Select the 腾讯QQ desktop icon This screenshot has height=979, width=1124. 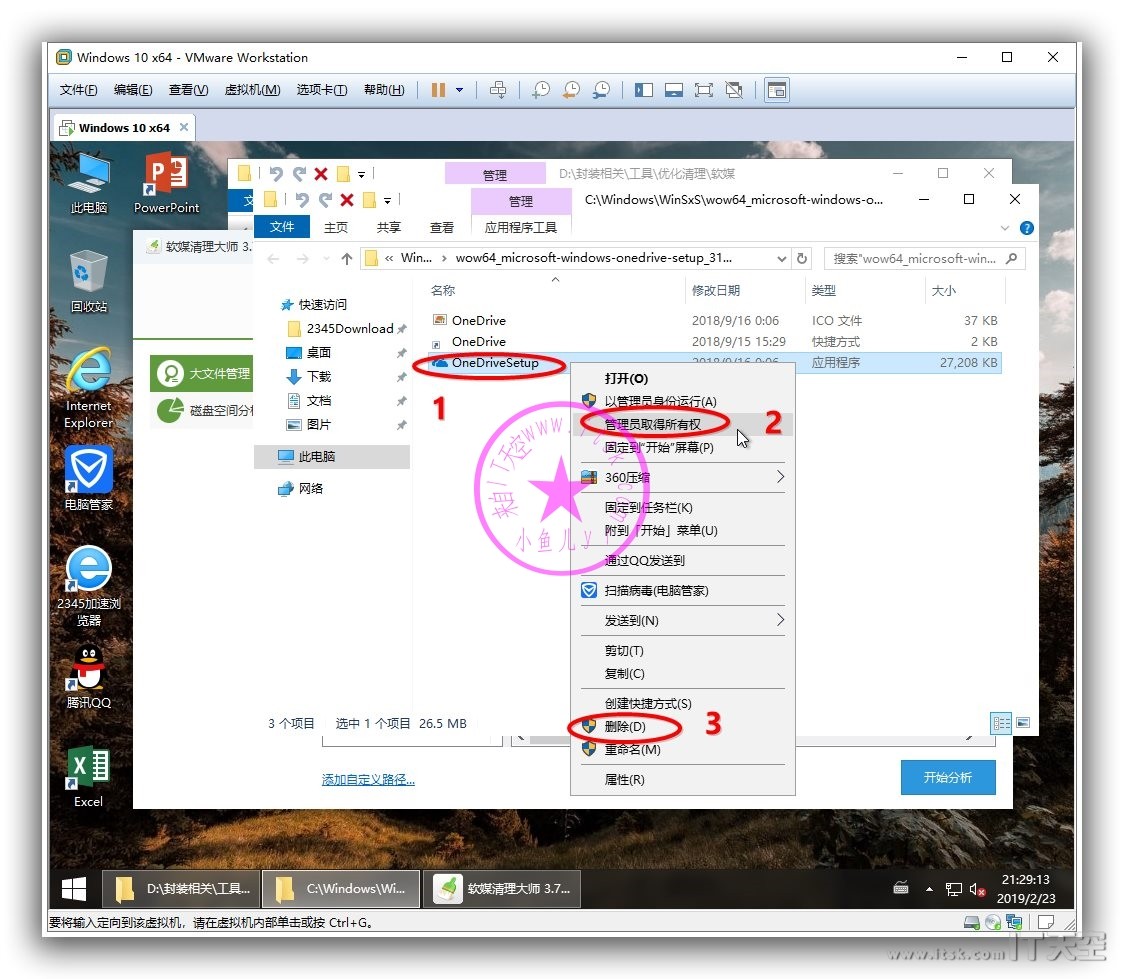click(x=89, y=677)
